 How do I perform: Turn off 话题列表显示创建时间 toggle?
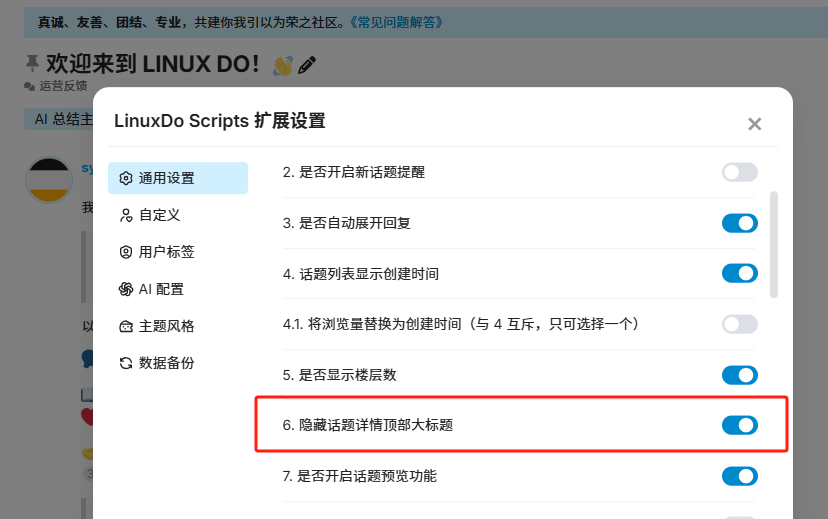pos(740,273)
